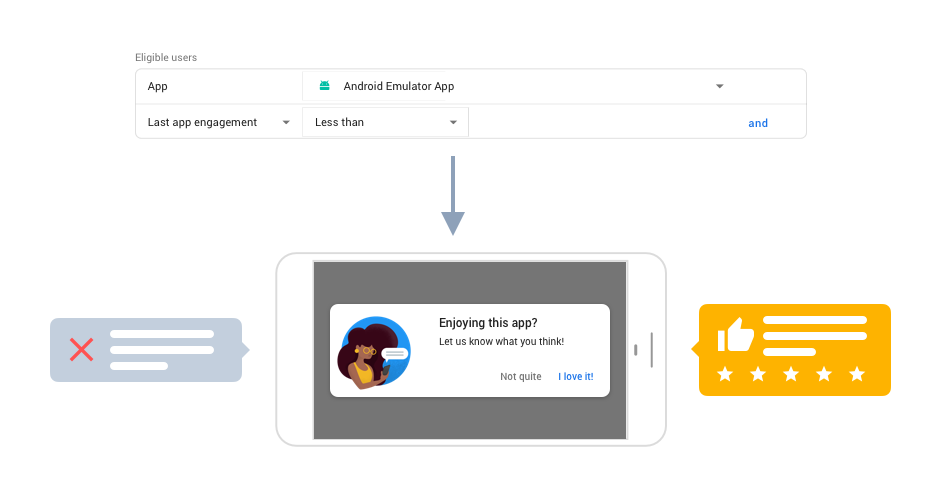Click the downward arrow graphic
The height and width of the screenshot is (498, 941).
pyautogui.click(x=453, y=196)
